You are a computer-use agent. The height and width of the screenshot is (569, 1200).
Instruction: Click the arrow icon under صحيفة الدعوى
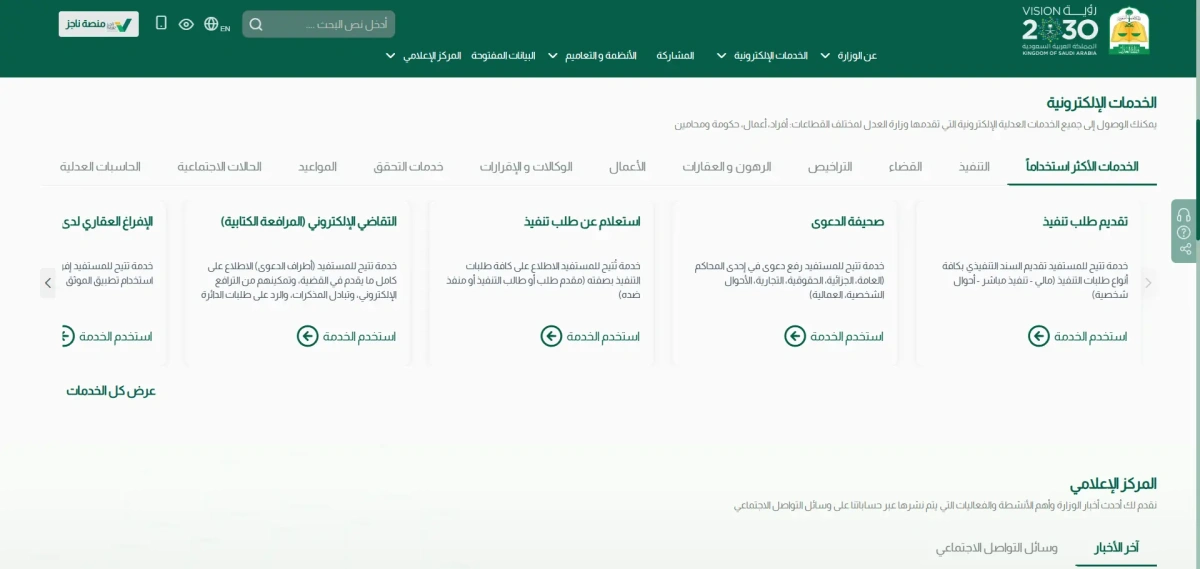click(x=795, y=336)
